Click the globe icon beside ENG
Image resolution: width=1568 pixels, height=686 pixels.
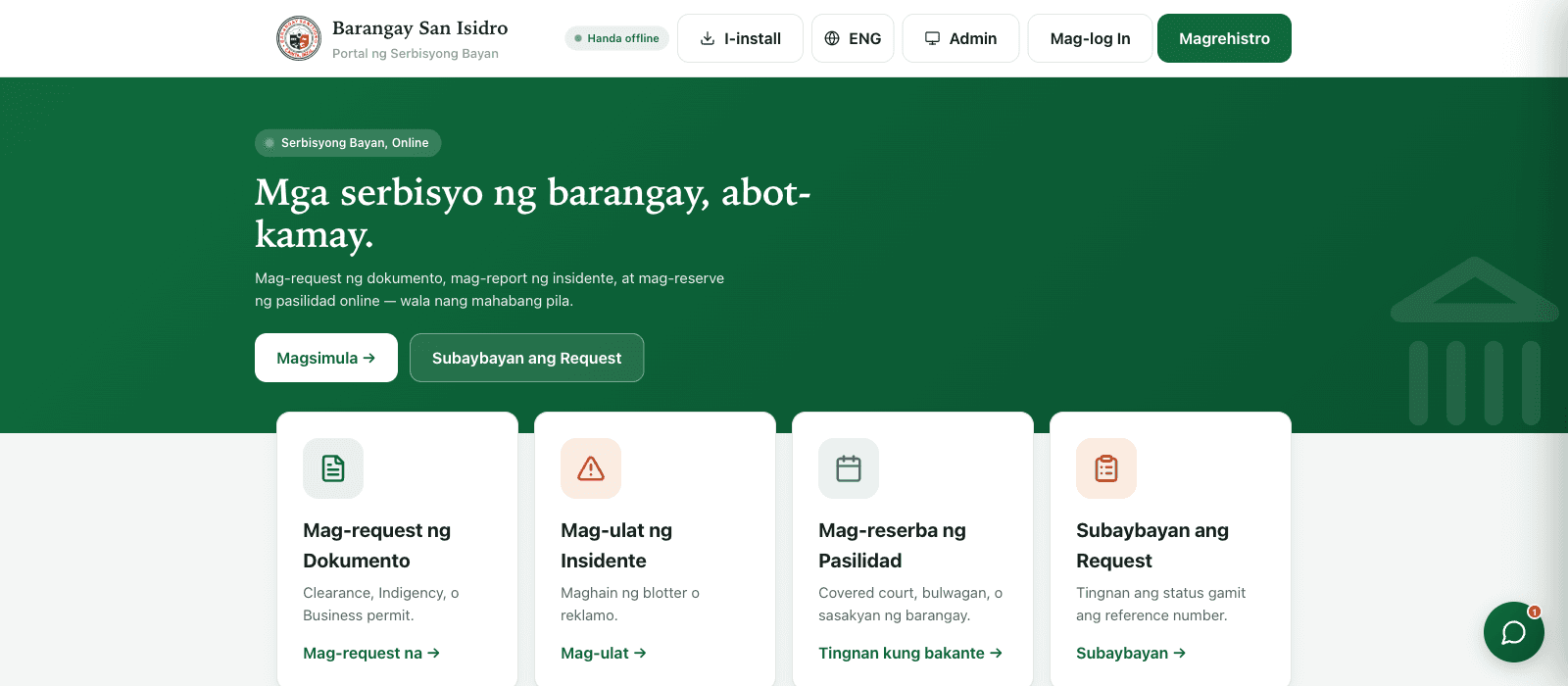pyautogui.click(x=832, y=38)
